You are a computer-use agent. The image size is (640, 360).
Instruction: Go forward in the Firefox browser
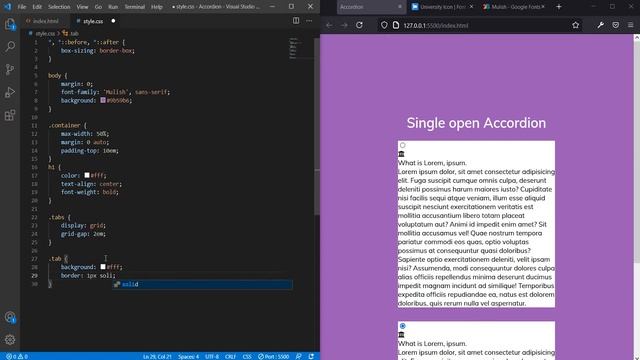tap(344, 25)
